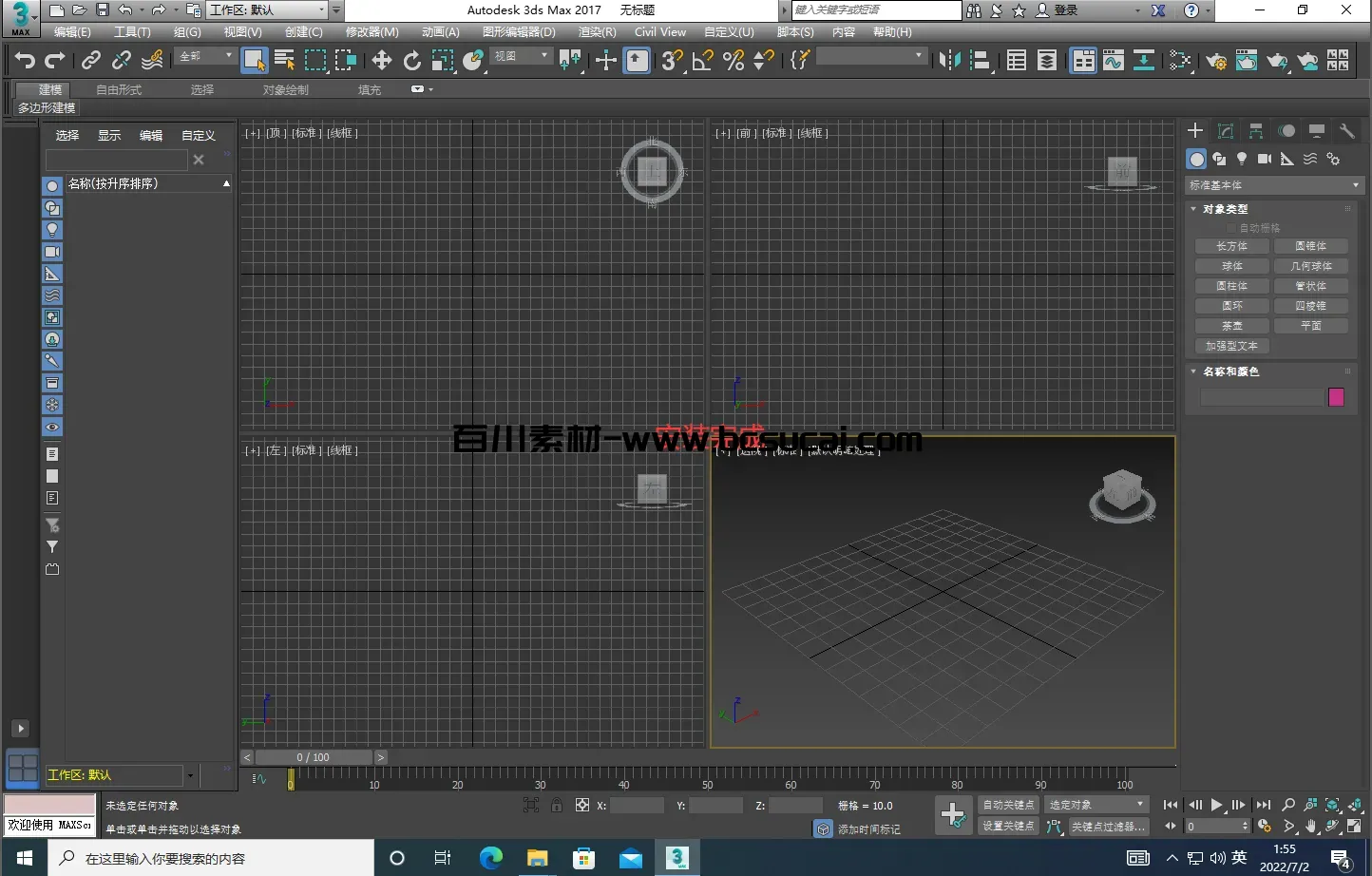Open the 选定对象 key filter dropdown
Image resolution: width=1372 pixels, height=876 pixels.
[1096, 805]
